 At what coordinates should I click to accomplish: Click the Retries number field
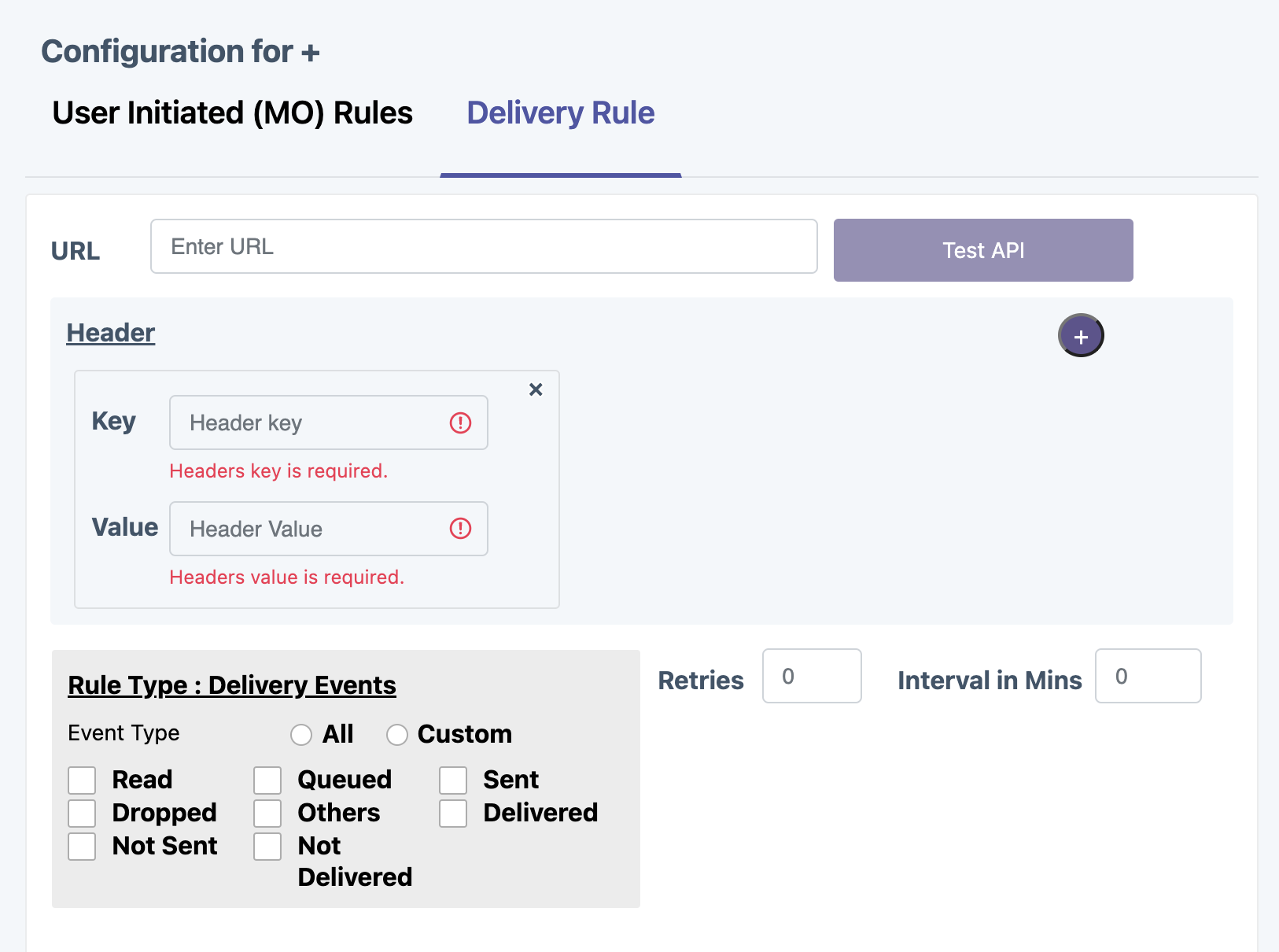(x=812, y=677)
